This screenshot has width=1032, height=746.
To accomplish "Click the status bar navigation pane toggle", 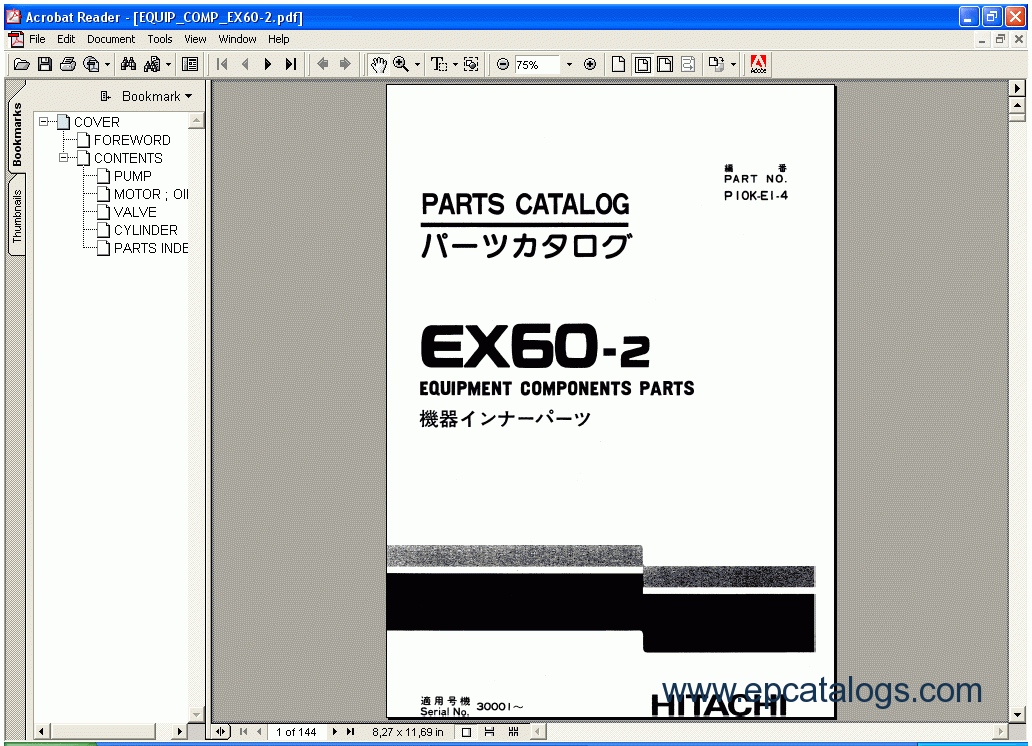I will click(220, 732).
